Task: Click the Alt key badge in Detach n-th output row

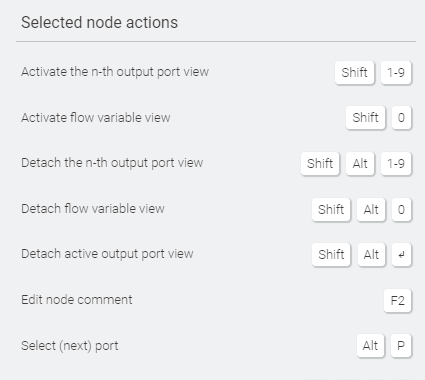Action: pyautogui.click(x=360, y=163)
